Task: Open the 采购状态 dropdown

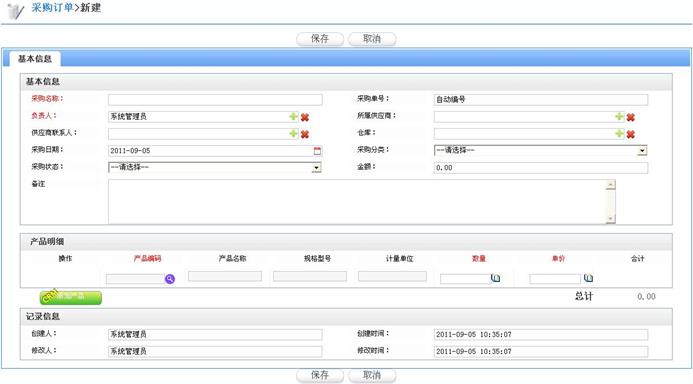Action: pos(215,167)
